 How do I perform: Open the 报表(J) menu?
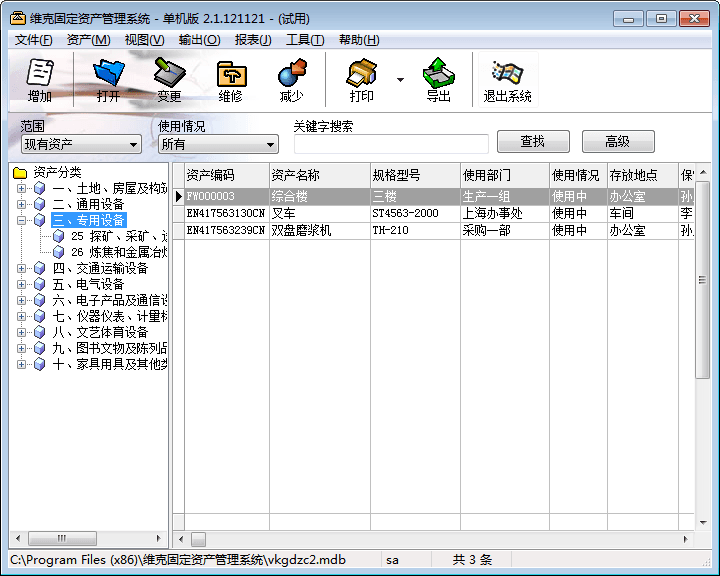click(x=252, y=40)
